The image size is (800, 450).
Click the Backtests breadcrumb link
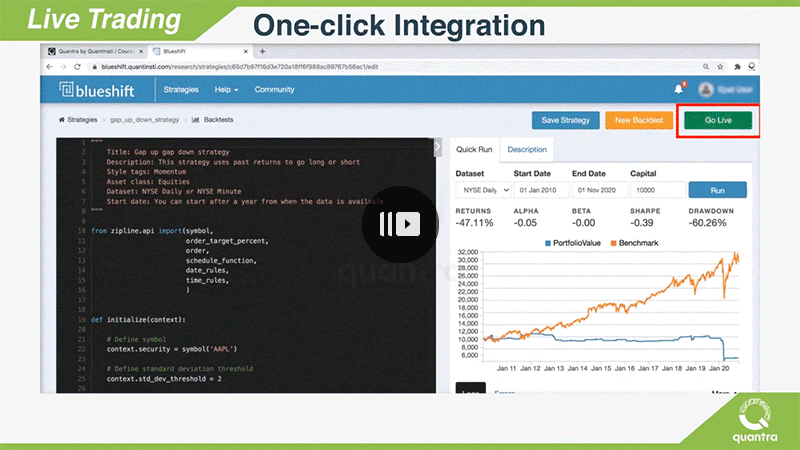(218, 120)
